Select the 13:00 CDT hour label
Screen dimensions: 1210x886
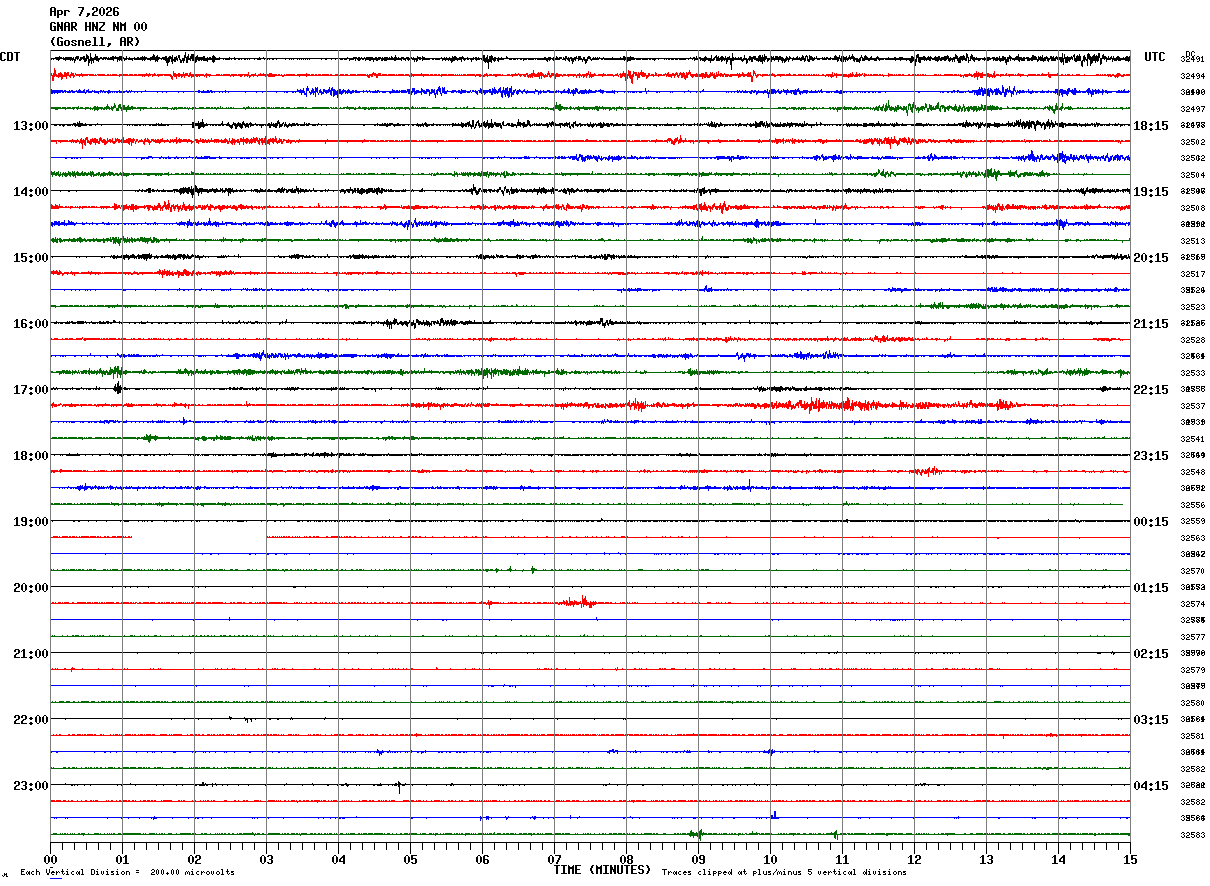(31, 126)
